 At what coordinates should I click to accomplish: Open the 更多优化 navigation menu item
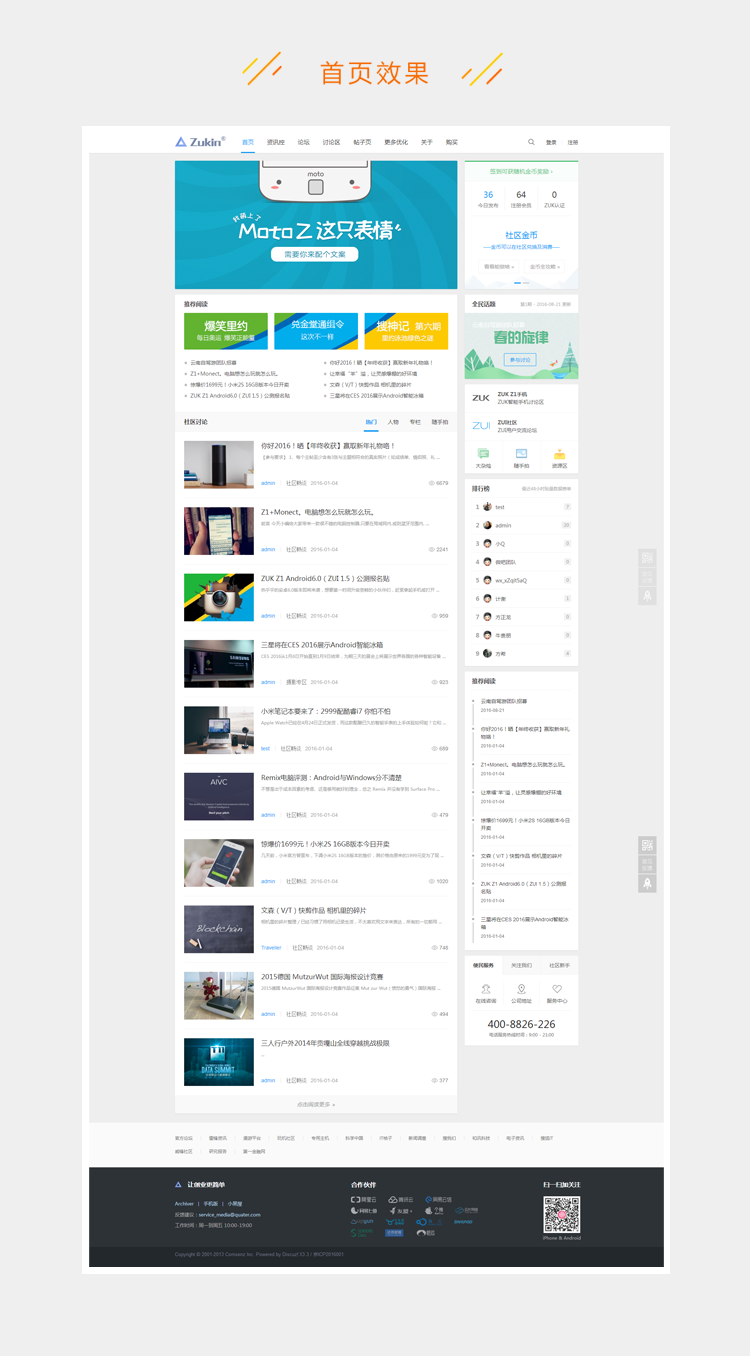(396, 142)
